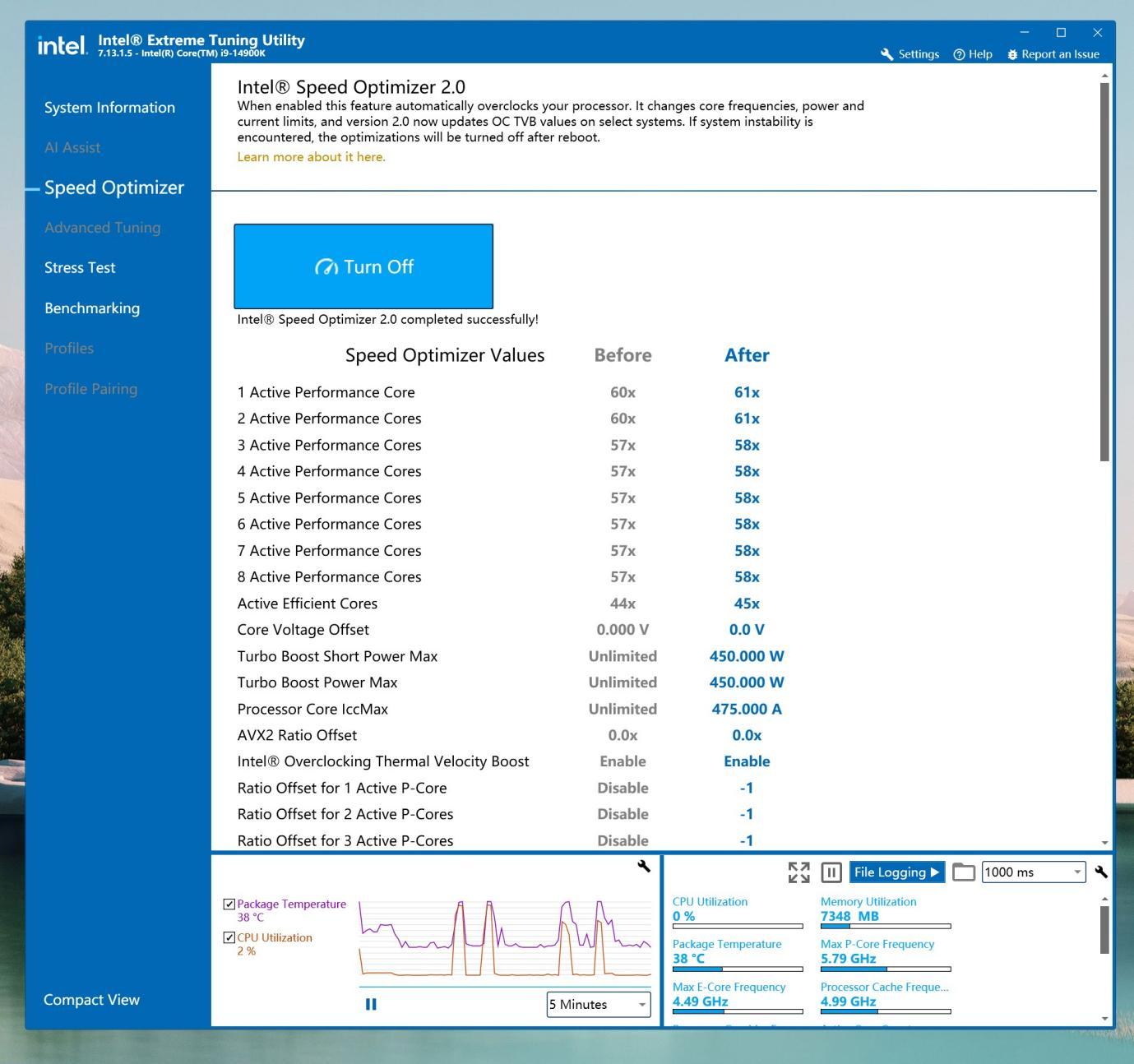Click 57x before value for 8 Active Cores
Screen dimensions: 1134x1064
click(623, 577)
